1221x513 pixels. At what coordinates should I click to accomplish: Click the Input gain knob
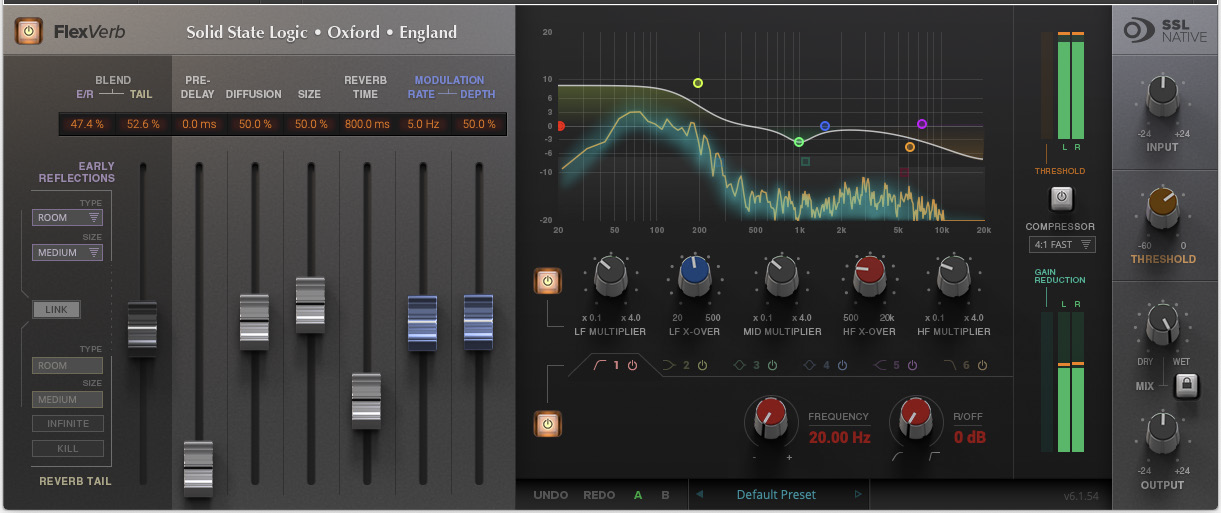click(x=1162, y=96)
